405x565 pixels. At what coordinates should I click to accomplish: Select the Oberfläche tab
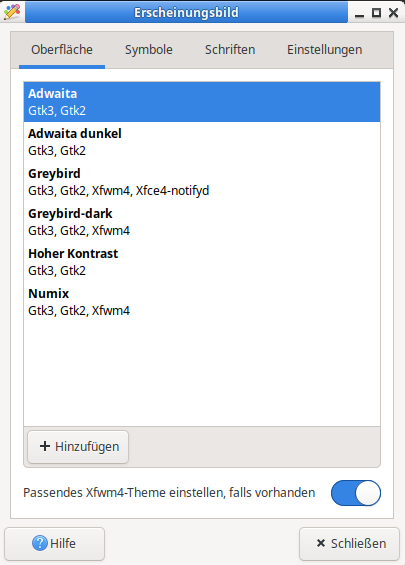(x=62, y=50)
